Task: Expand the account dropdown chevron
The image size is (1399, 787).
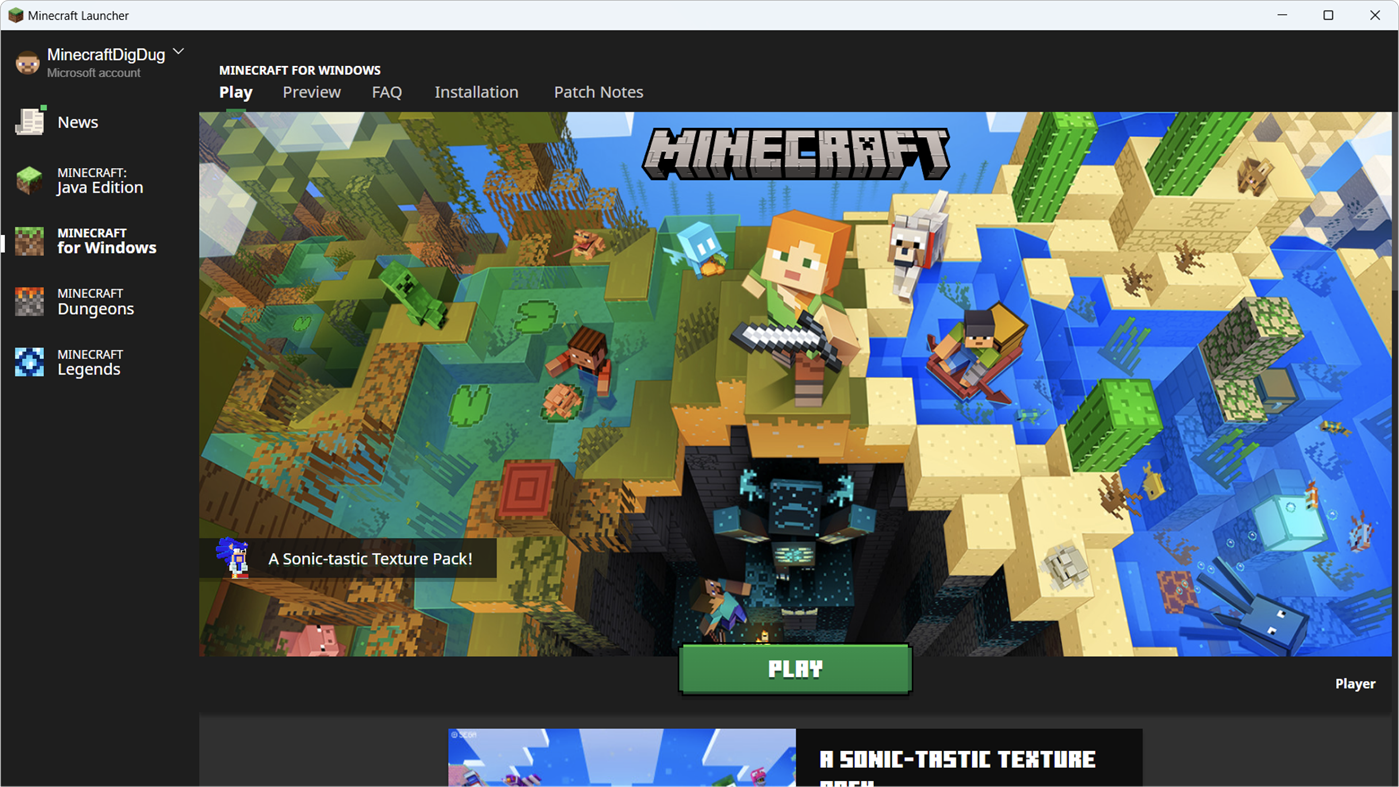Action: click(x=178, y=51)
